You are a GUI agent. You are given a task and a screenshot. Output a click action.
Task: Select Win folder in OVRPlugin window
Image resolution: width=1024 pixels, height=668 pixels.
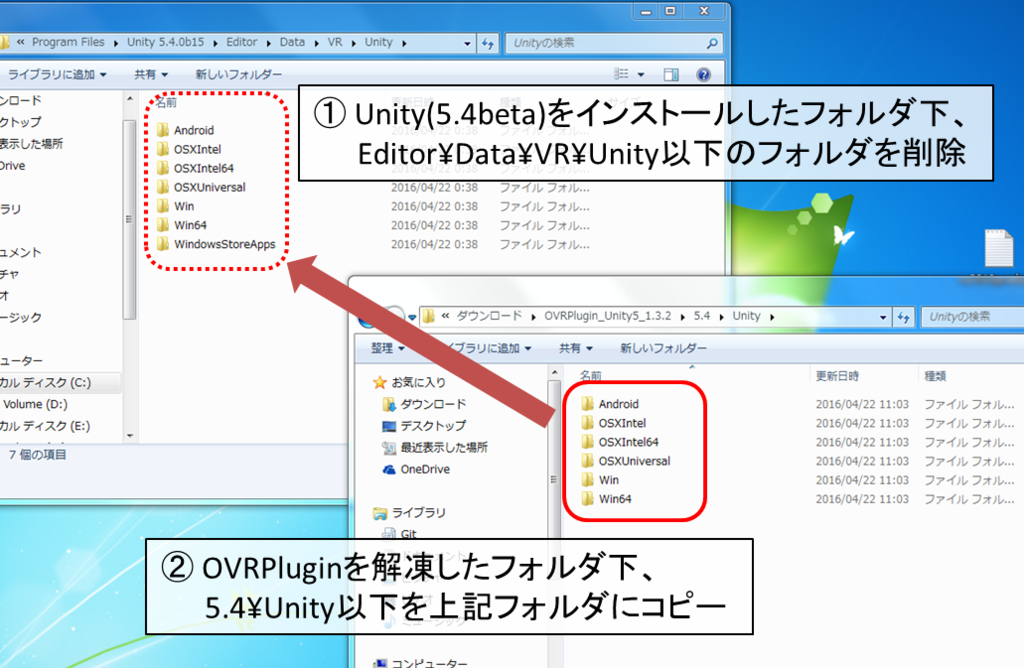(x=600, y=479)
